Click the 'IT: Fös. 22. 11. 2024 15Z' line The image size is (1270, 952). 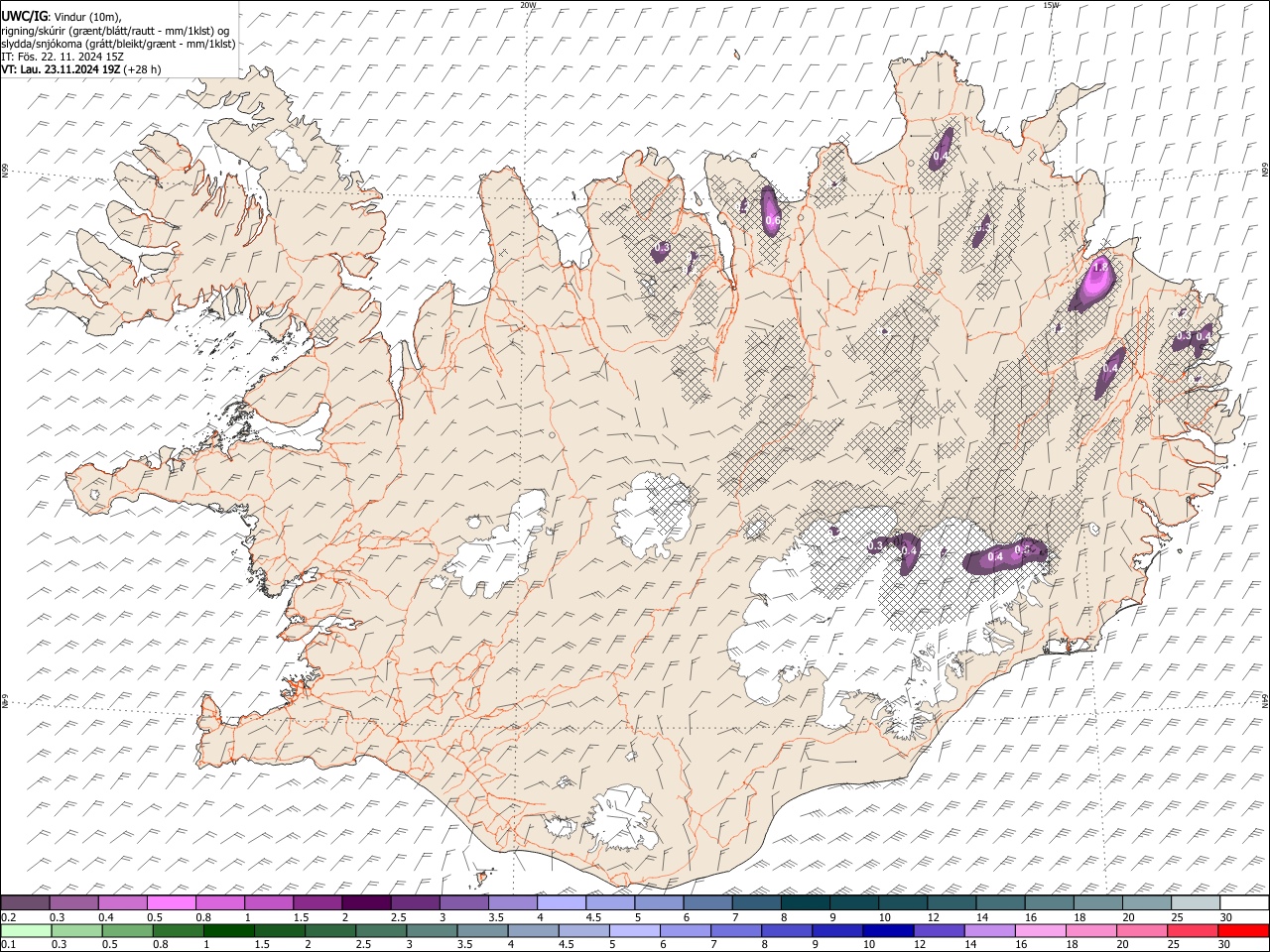pos(63,57)
